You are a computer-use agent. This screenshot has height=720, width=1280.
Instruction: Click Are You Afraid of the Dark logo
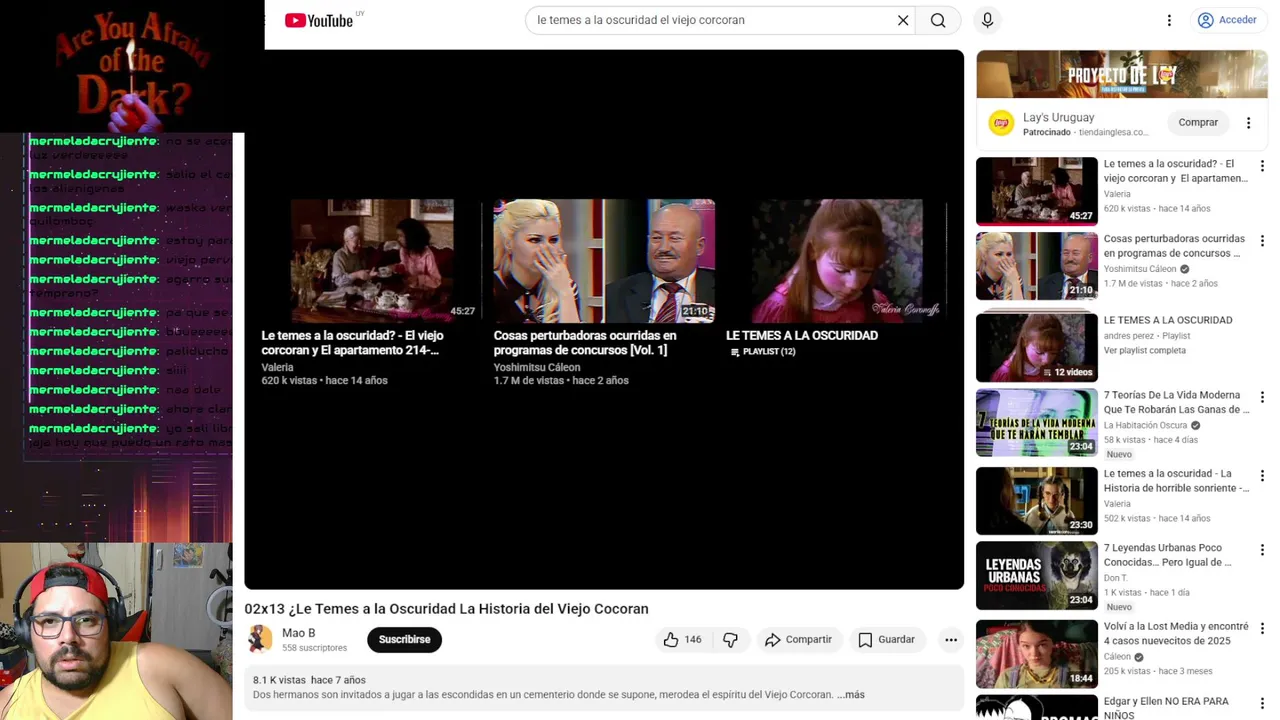tap(130, 67)
